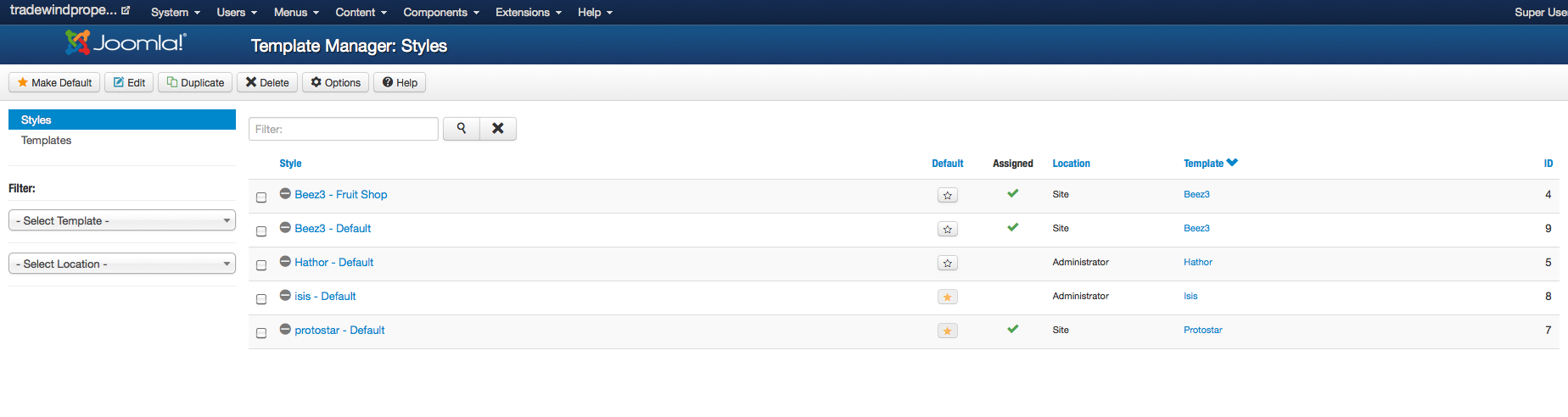Check the protostar - Default row

click(x=261, y=333)
